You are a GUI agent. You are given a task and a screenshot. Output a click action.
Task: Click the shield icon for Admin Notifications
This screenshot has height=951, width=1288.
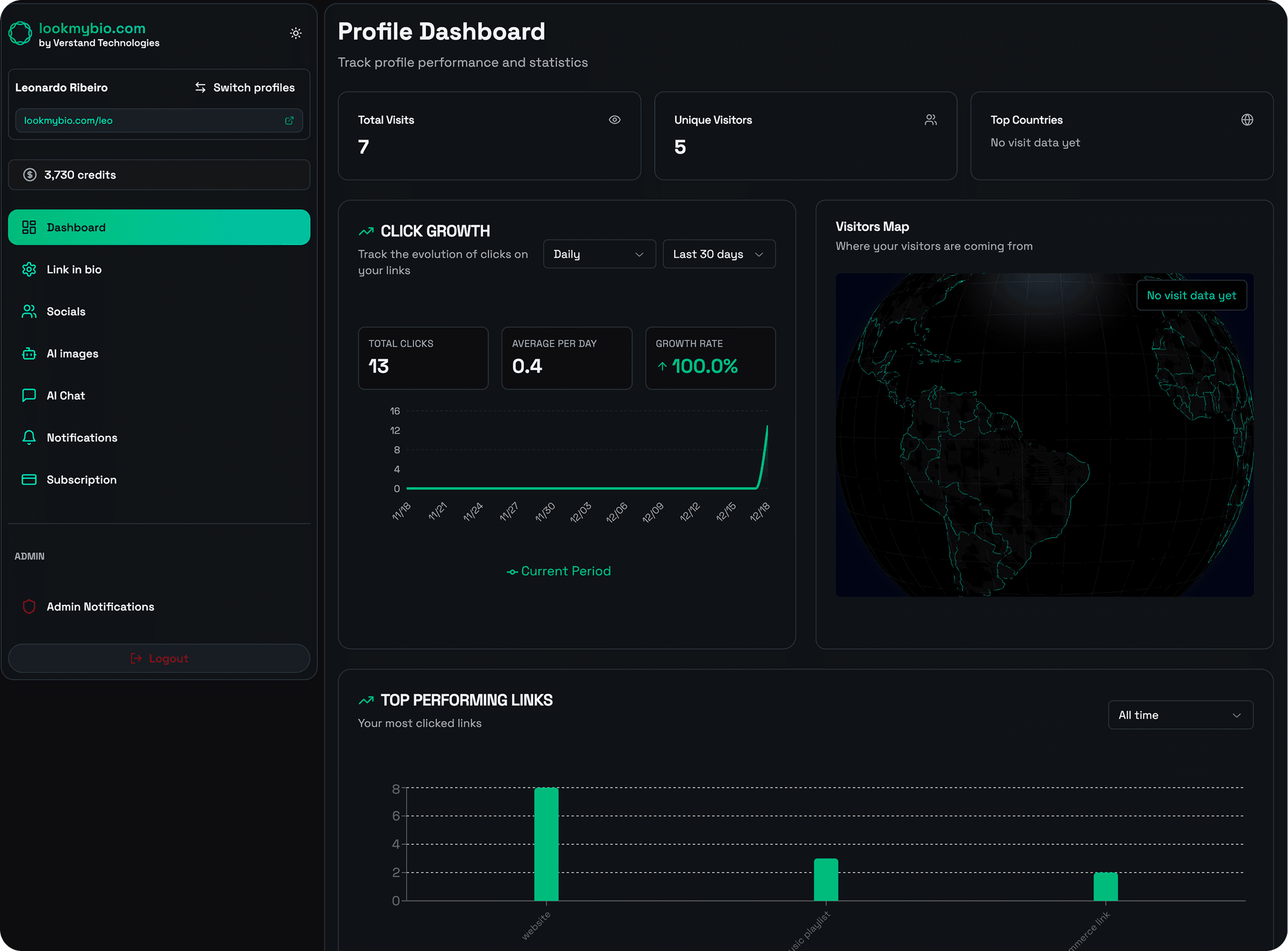pos(29,606)
